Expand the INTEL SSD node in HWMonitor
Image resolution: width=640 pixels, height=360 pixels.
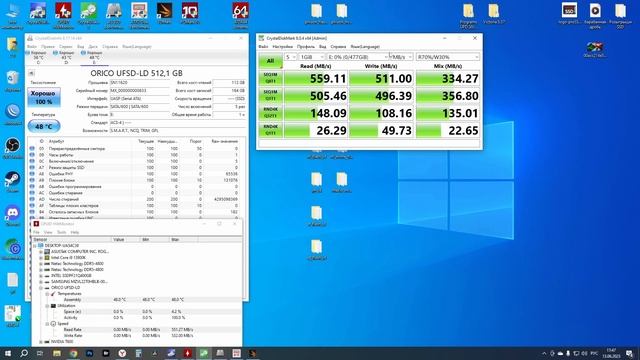(x=41, y=276)
